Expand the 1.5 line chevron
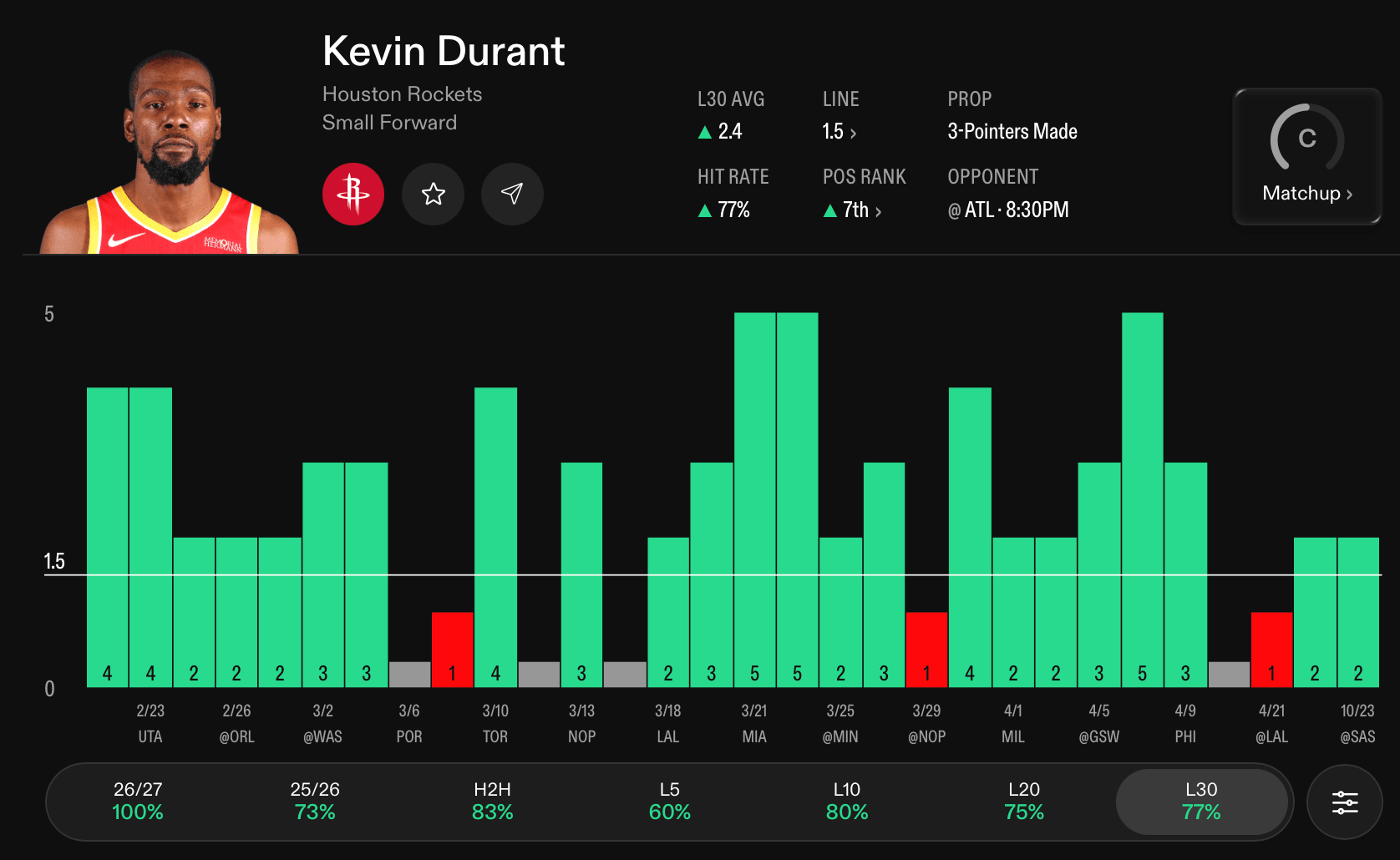The height and width of the screenshot is (860, 1400). click(x=853, y=133)
